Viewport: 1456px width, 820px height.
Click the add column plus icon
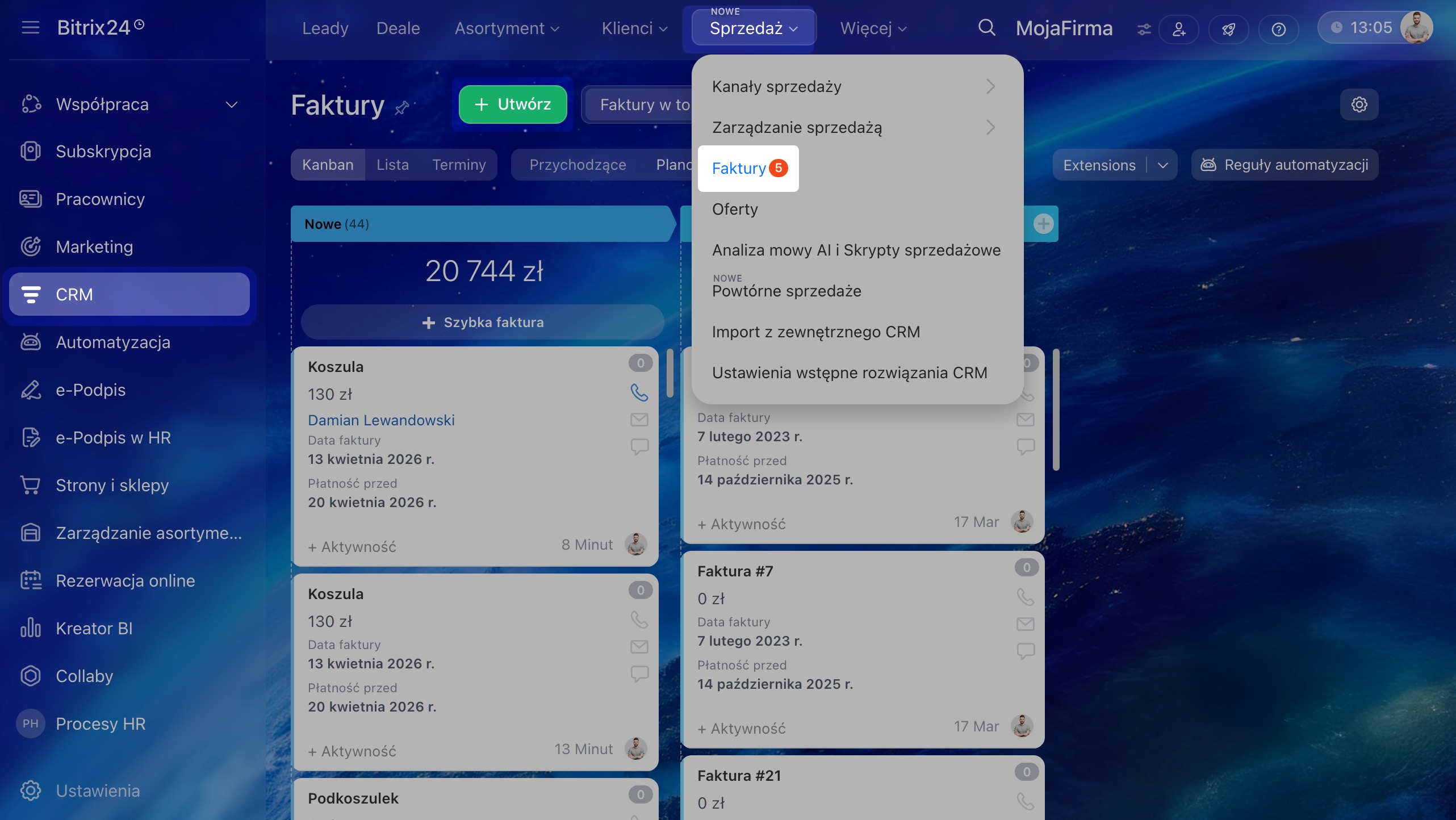tap(1043, 224)
